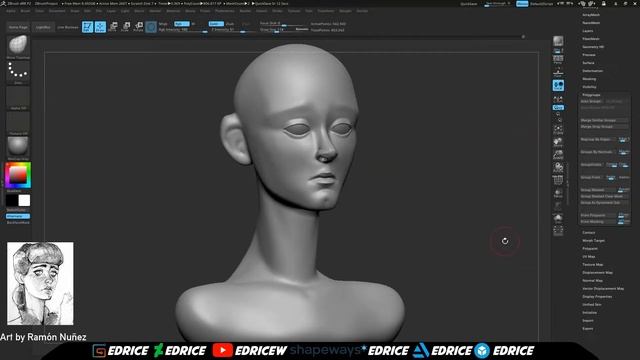
Task: Expand the NanoMesh subpalette
Action: pos(591,23)
